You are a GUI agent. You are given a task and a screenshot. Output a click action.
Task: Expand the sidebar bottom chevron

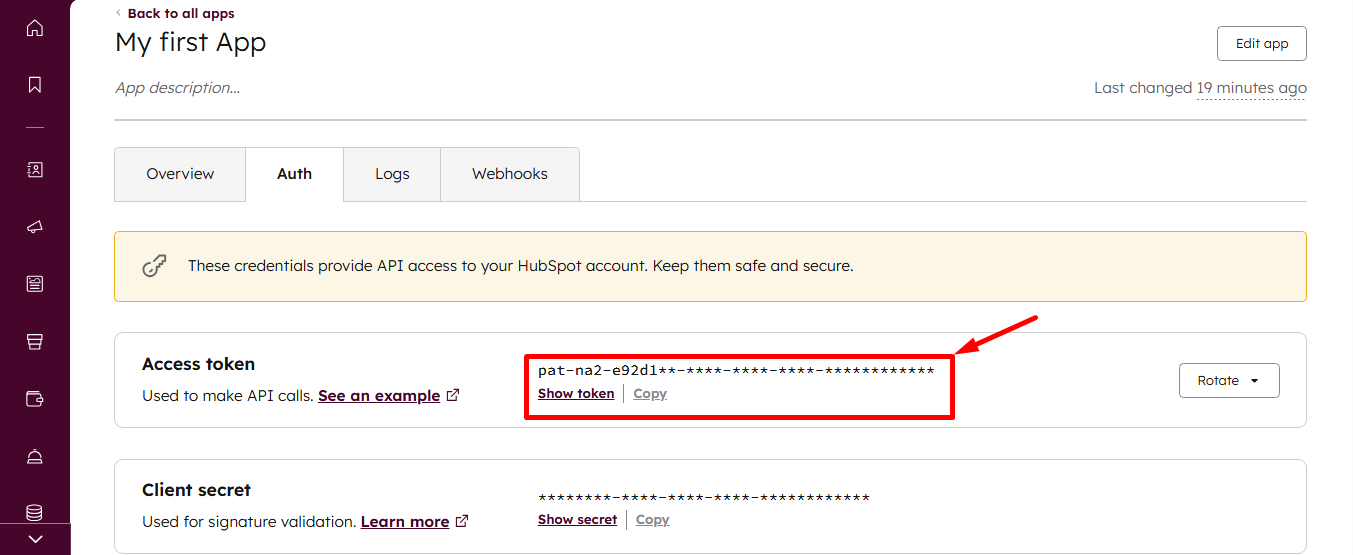(35, 539)
